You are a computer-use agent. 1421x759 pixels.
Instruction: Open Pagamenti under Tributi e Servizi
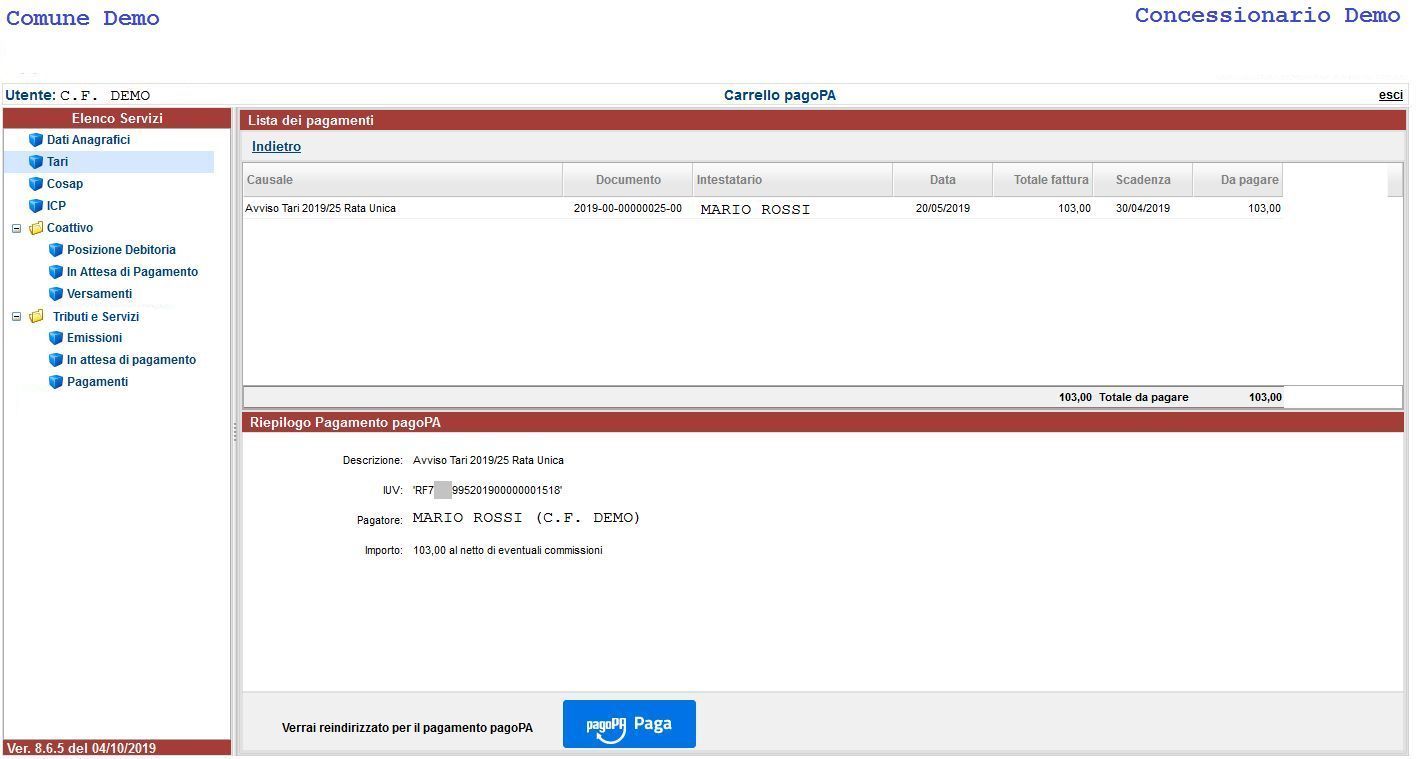97,382
